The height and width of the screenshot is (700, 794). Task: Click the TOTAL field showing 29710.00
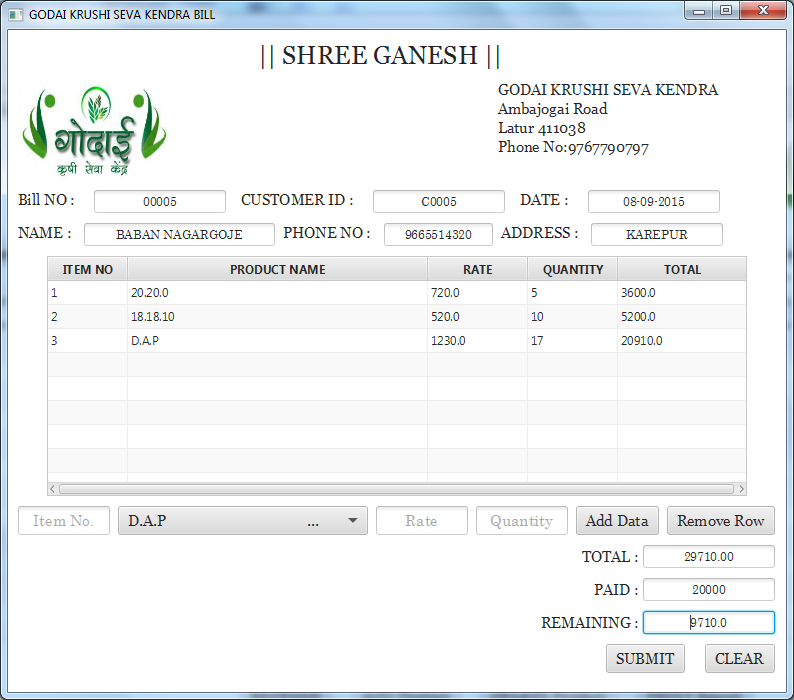709,557
